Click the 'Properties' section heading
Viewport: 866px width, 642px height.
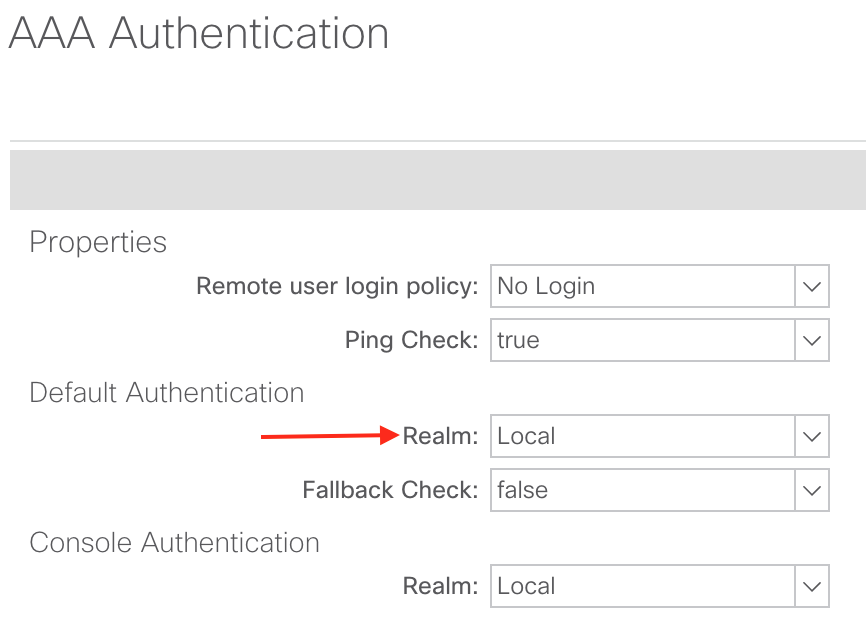[x=98, y=242]
